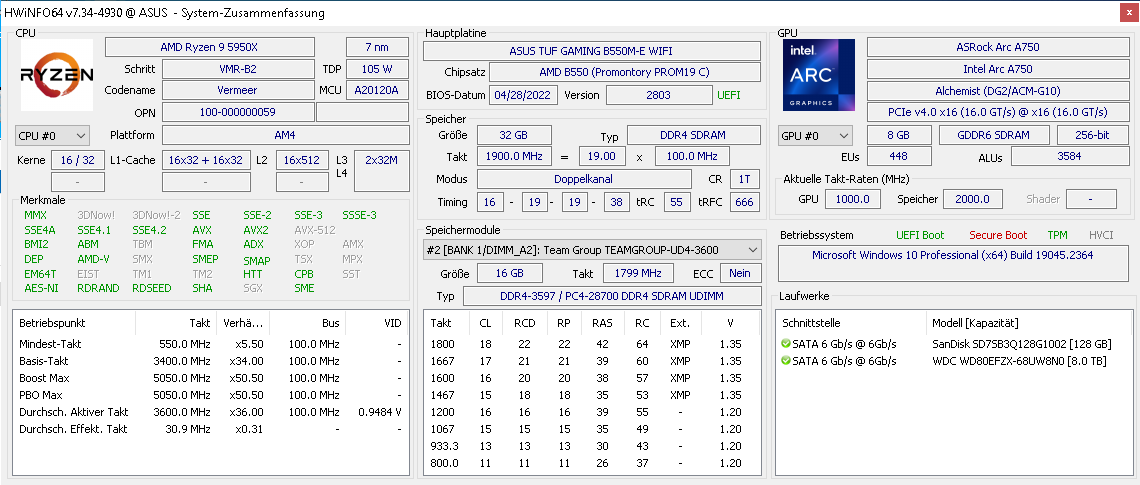Click the 16 / 32 cores field

[76, 160]
